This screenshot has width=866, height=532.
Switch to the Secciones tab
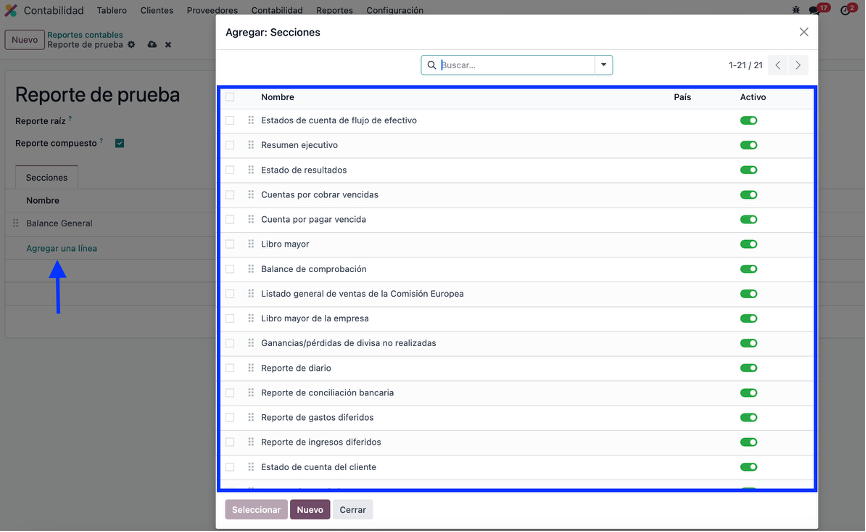pyautogui.click(x=46, y=177)
